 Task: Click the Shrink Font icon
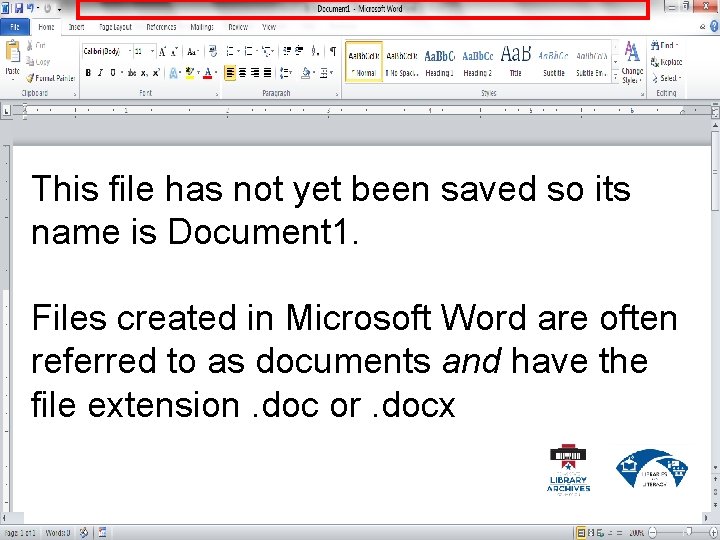point(174,51)
